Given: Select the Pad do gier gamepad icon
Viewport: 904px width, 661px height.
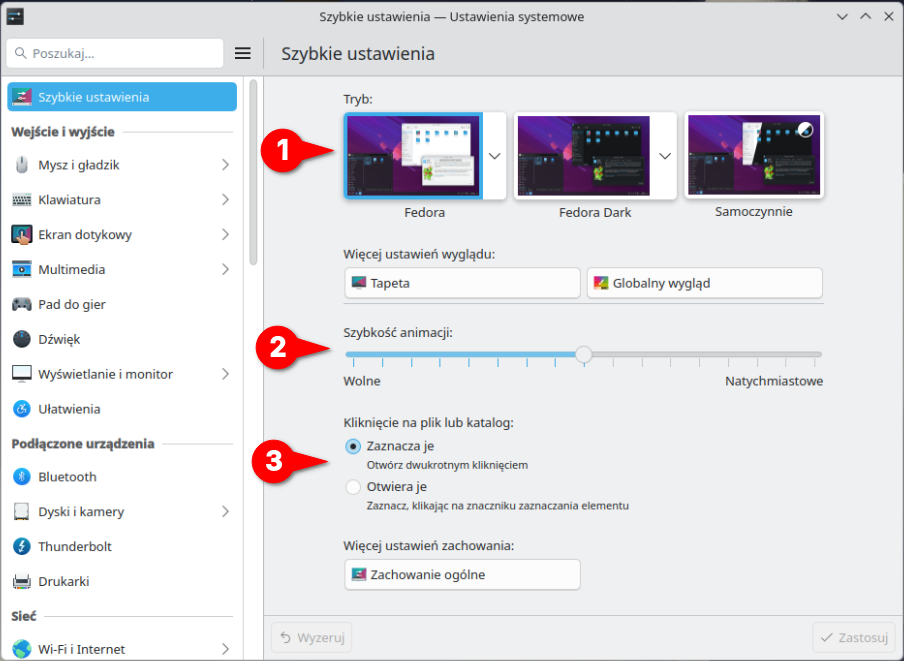Looking at the screenshot, I should pos(22,304).
